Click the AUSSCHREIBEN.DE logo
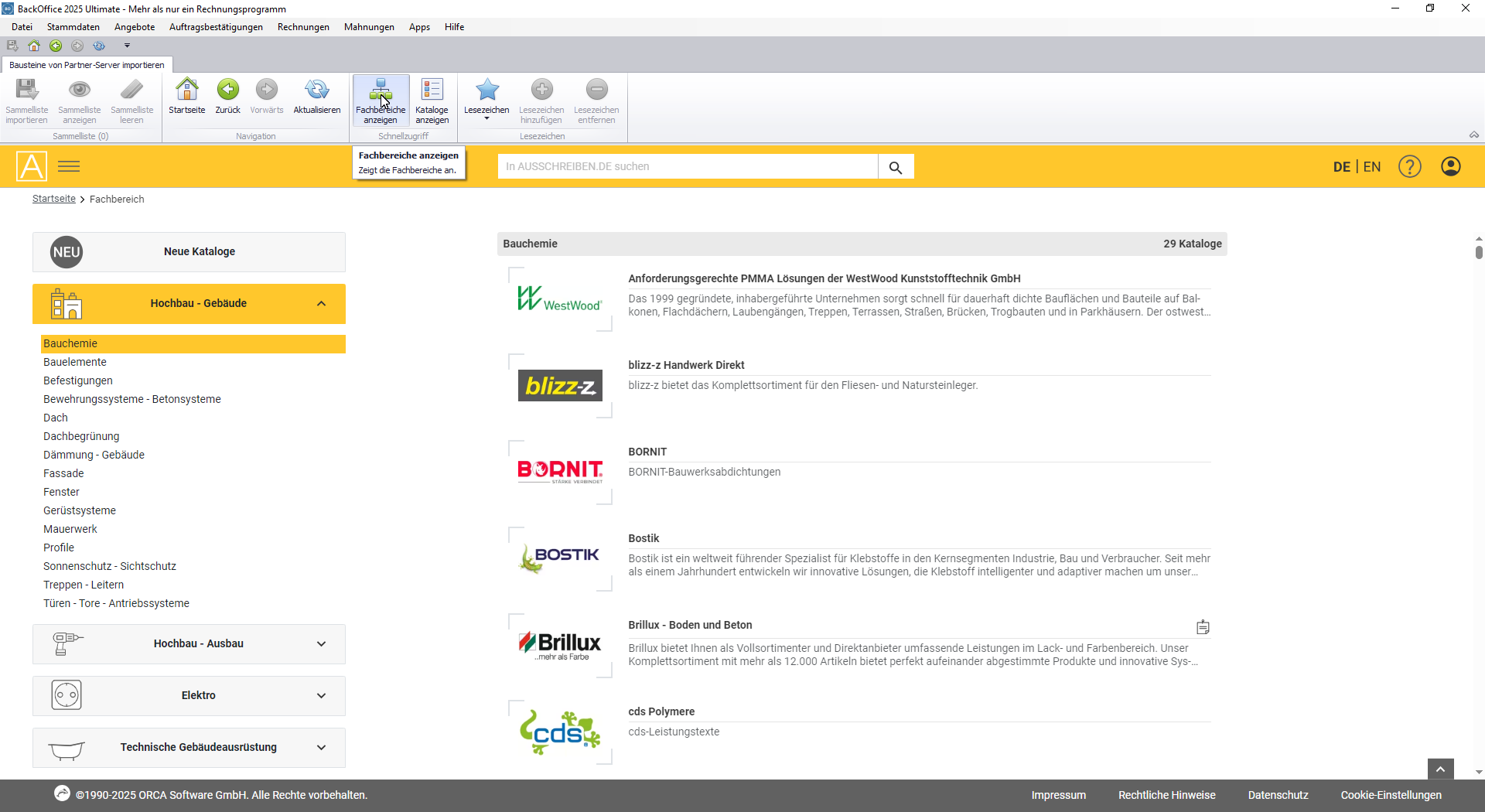Viewport: 1485px width, 812px height. pyautogui.click(x=32, y=166)
